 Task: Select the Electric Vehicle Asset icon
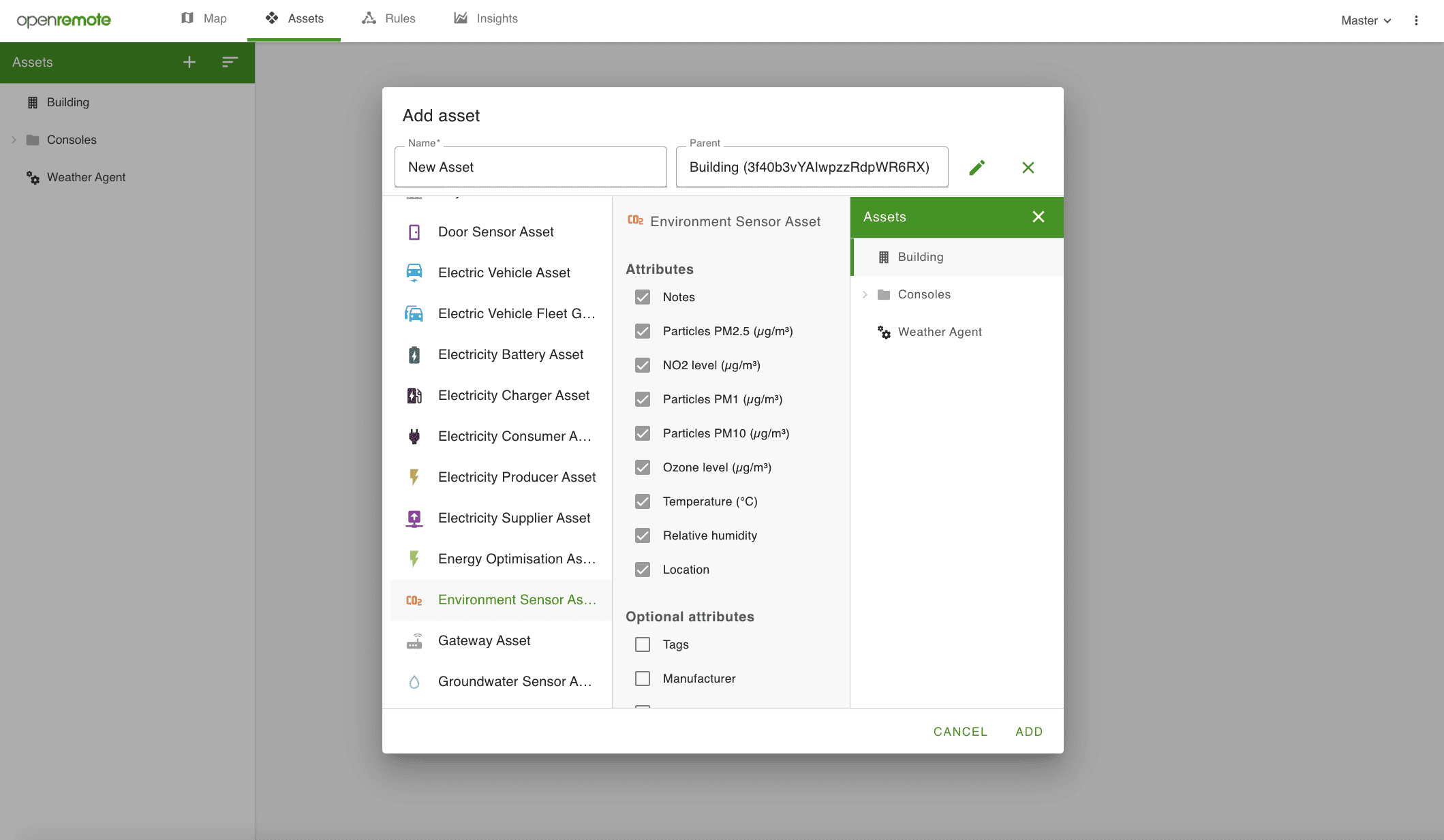414,273
